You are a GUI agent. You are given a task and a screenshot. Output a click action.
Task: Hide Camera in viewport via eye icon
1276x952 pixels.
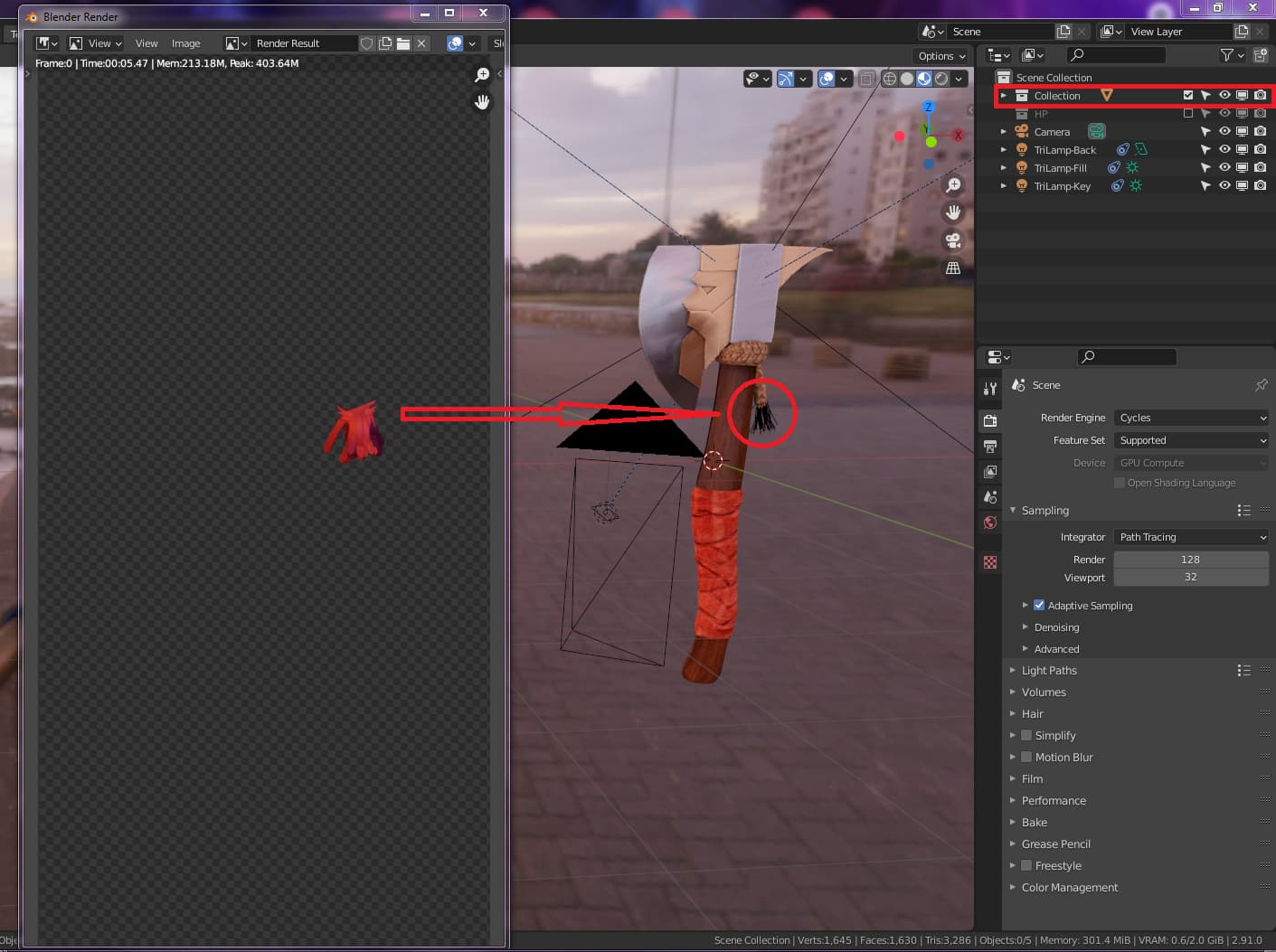click(x=1224, y=131)
